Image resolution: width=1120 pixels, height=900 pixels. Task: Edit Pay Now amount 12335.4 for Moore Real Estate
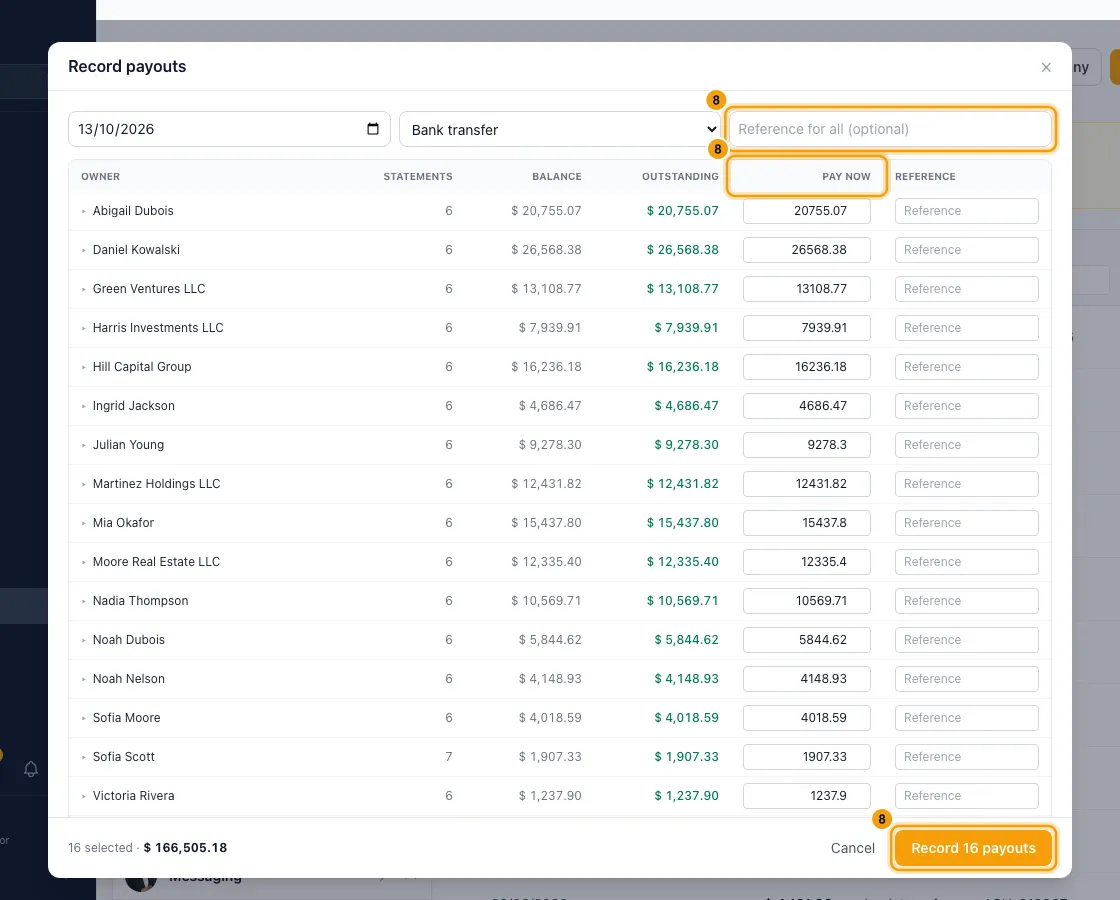pos(806,561)
